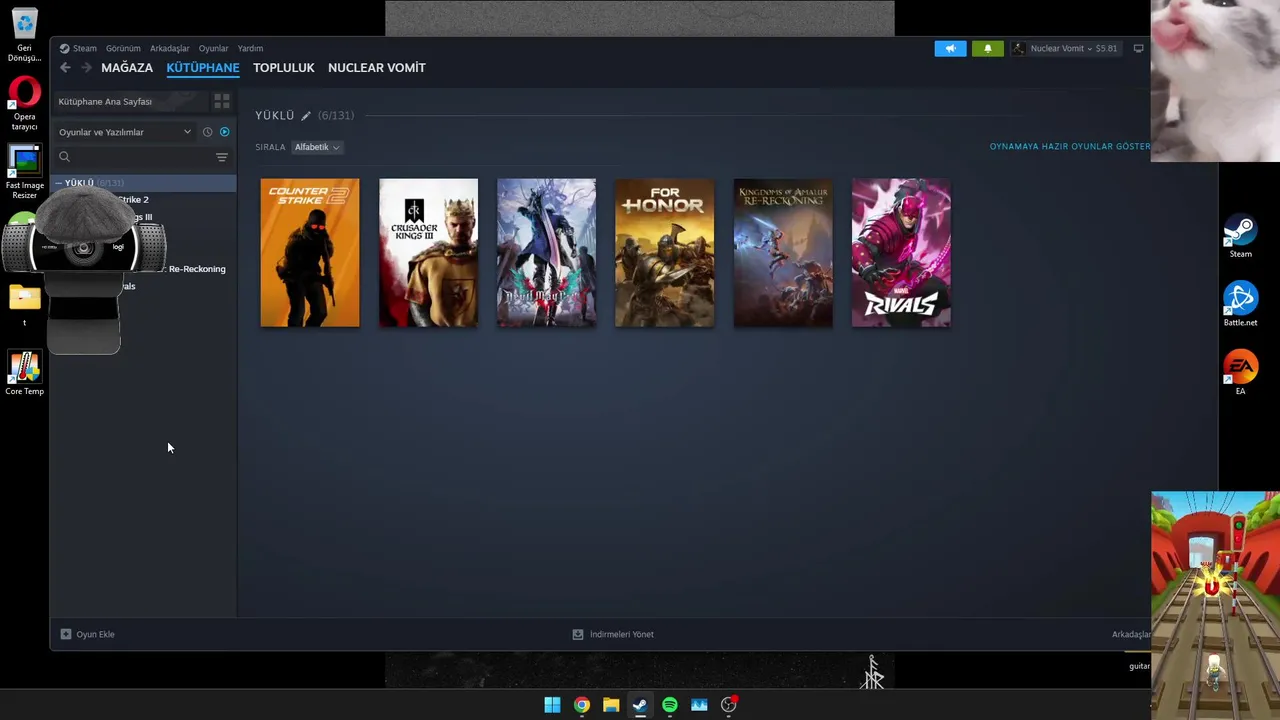The image size is (1280, 720).
Task: Open the Görünüm menu
Action: click(123, 48)
